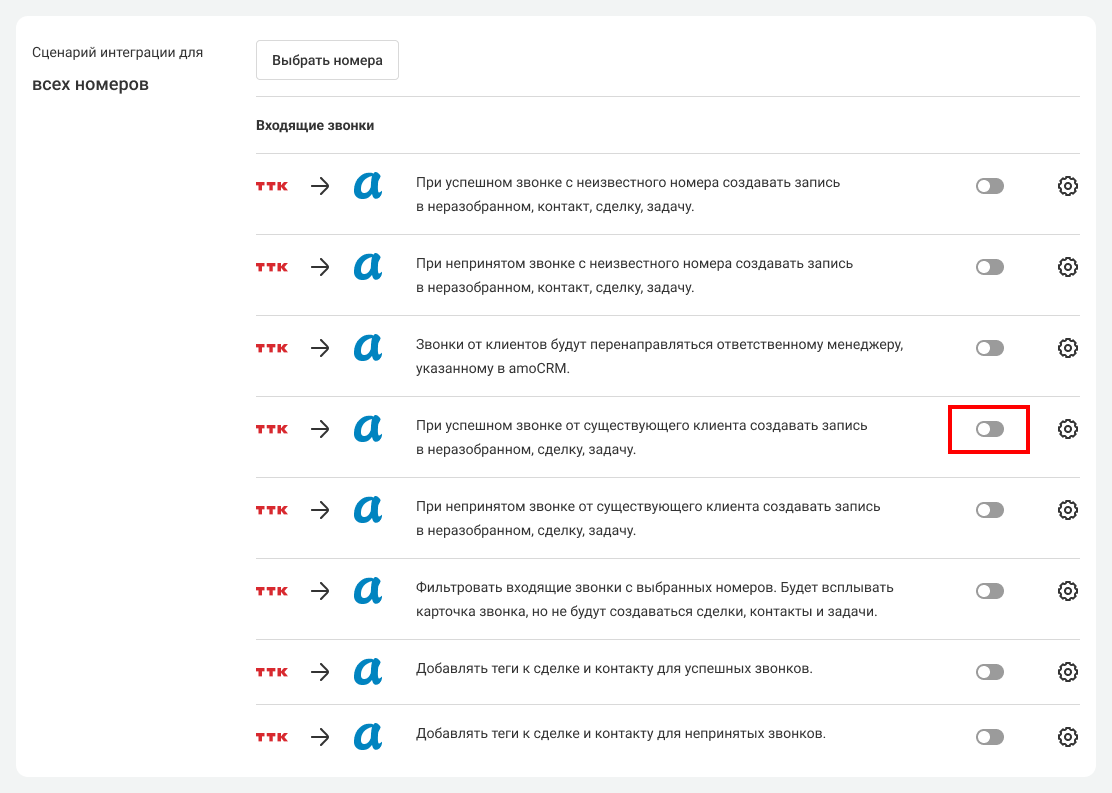1112x793 pixels.
Task: Open gear settings for tags on missed calls
Action: (1067, 737)
